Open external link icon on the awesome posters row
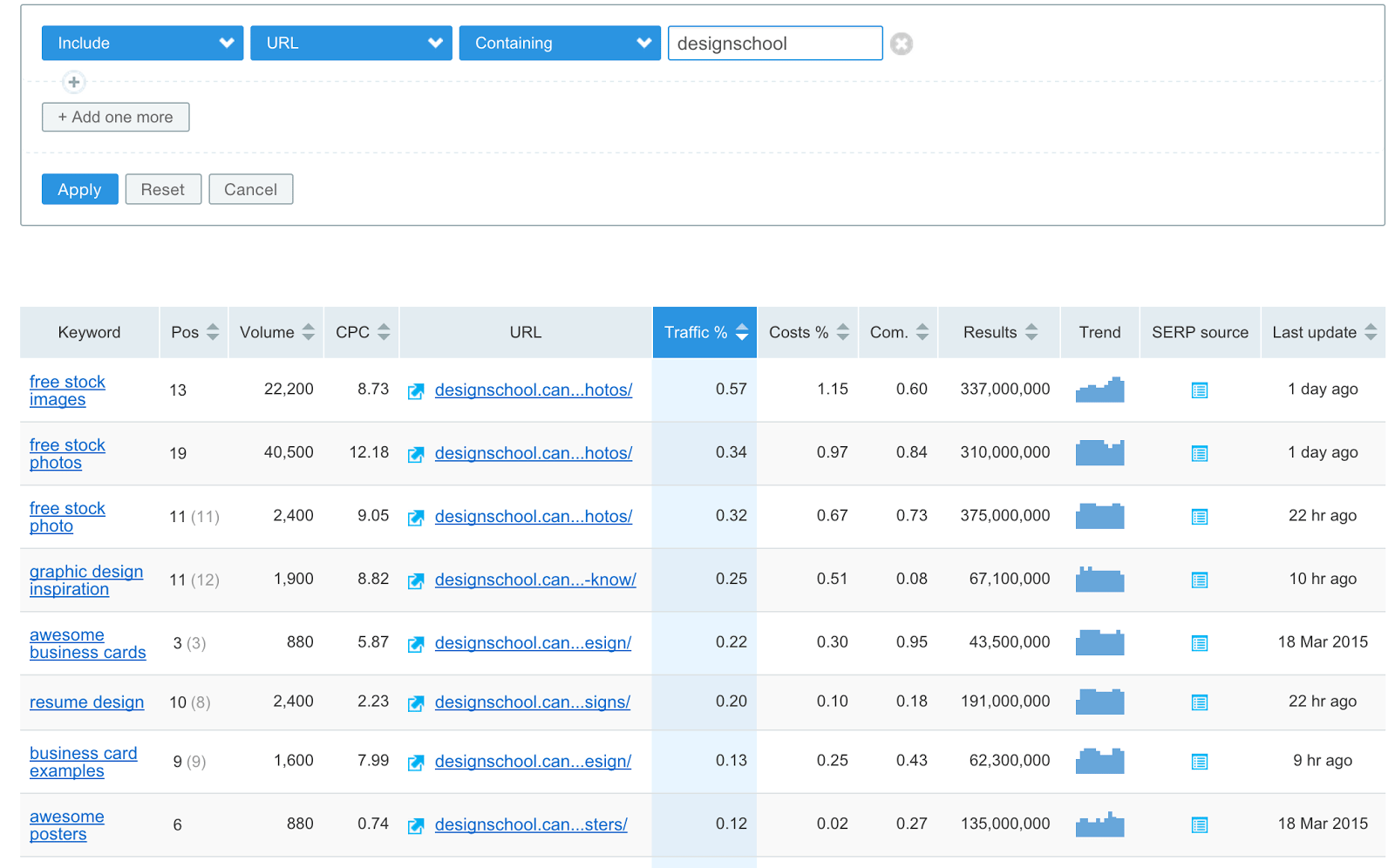This screenshot has height=868, width=1395. (x=416, y=824)
